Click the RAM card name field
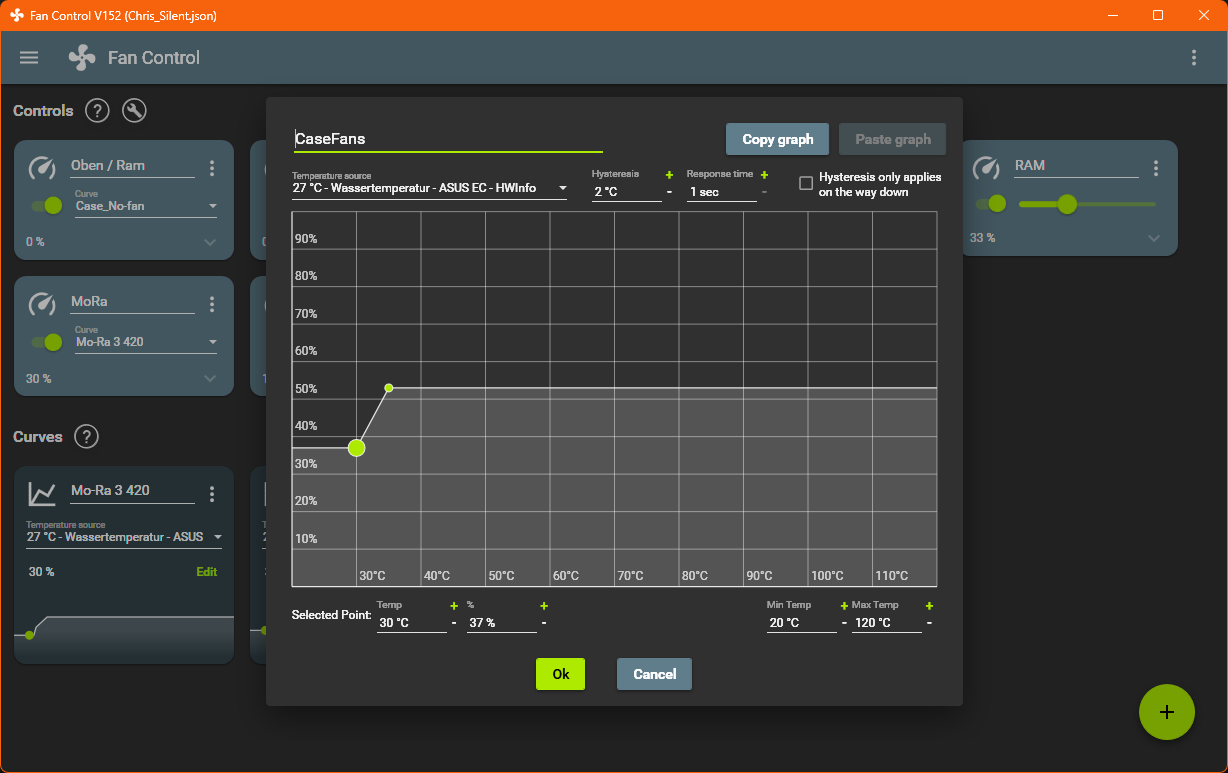 click(1076, 166)
